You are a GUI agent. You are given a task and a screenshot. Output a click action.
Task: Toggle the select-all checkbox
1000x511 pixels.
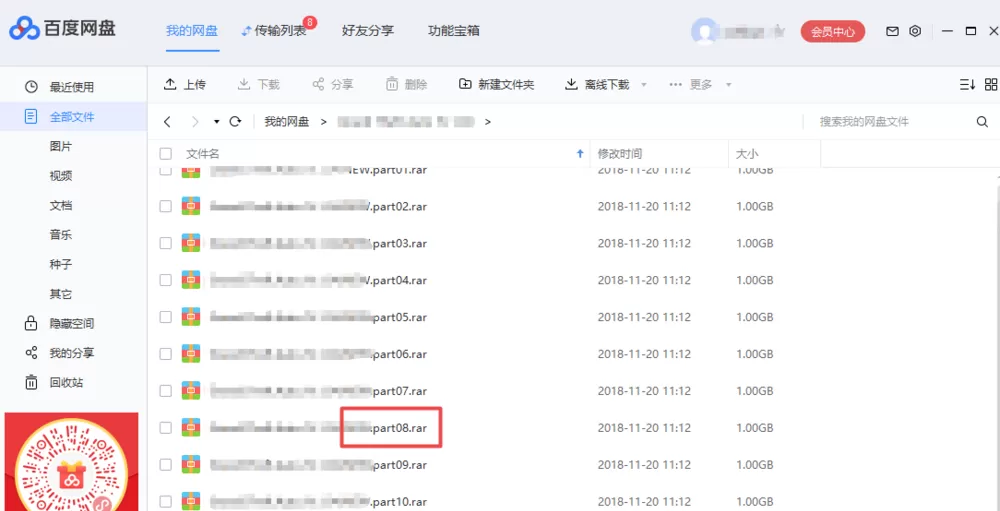pyautogui.click(x=166, y=154)
